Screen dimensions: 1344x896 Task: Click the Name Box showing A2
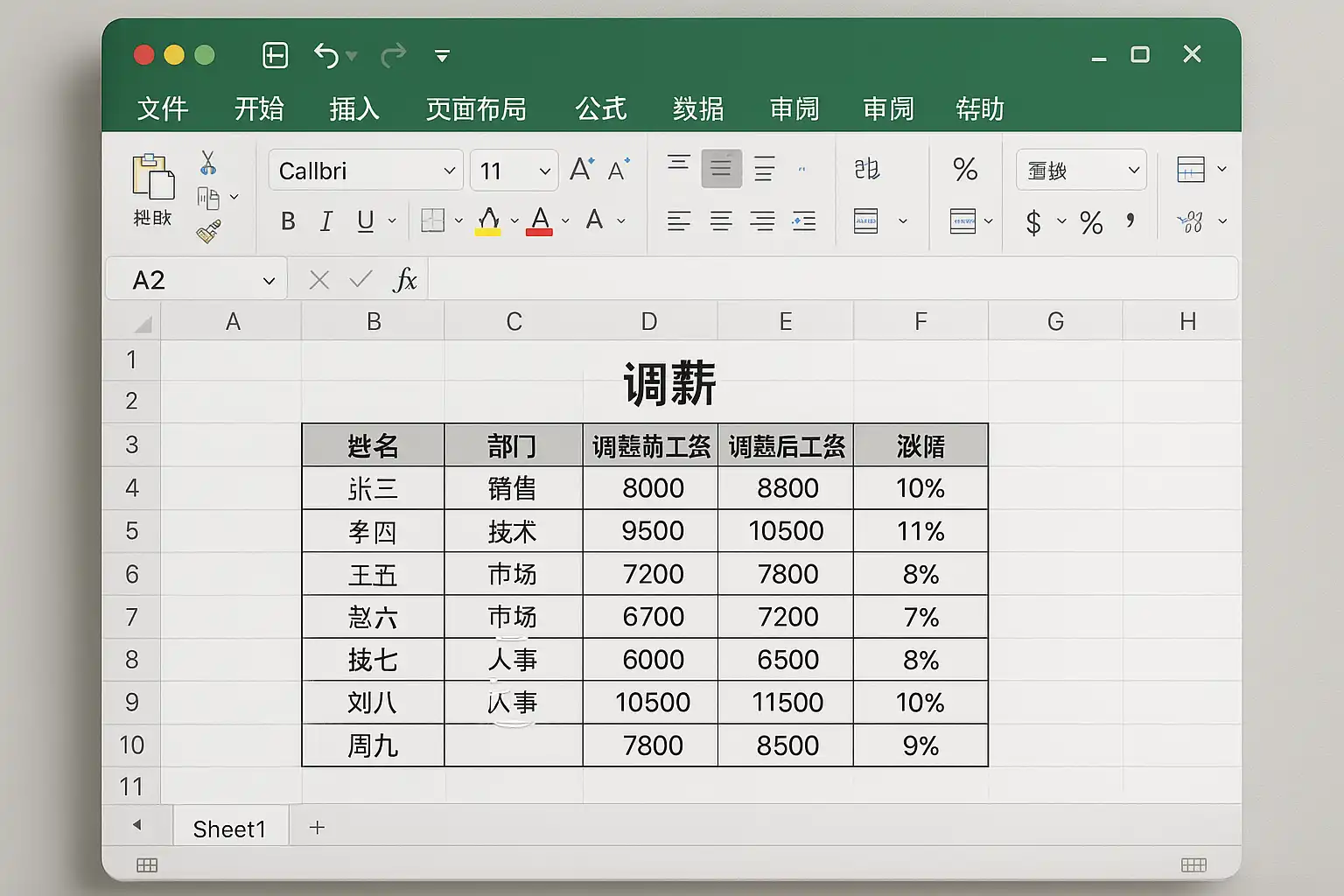pyautogui.click(x=196, y=280)
